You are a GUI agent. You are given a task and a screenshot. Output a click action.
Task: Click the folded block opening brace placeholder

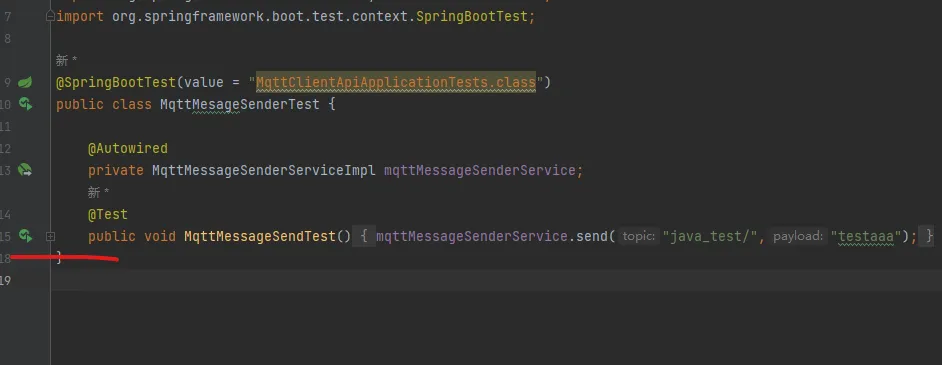pyautogui.click(x=364, y=237)
